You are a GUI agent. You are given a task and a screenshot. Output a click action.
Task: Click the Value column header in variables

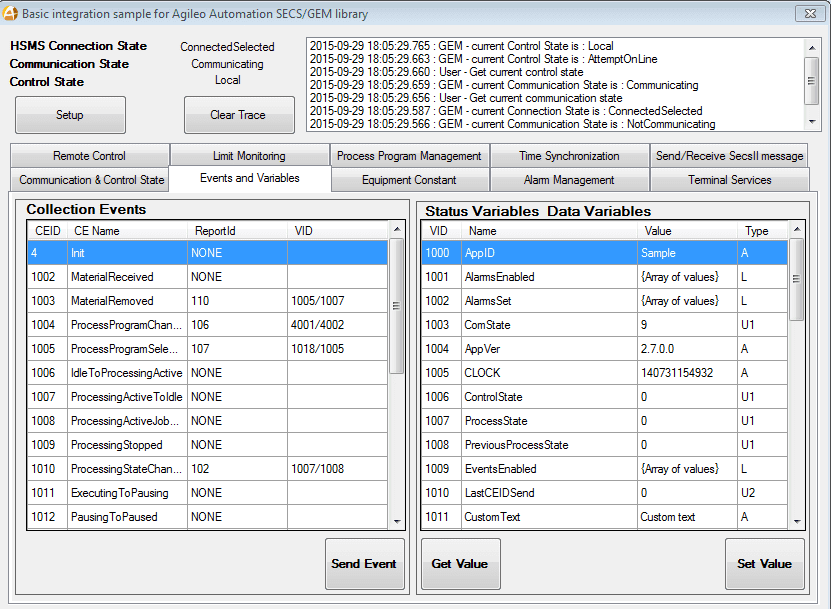(658, 231)
